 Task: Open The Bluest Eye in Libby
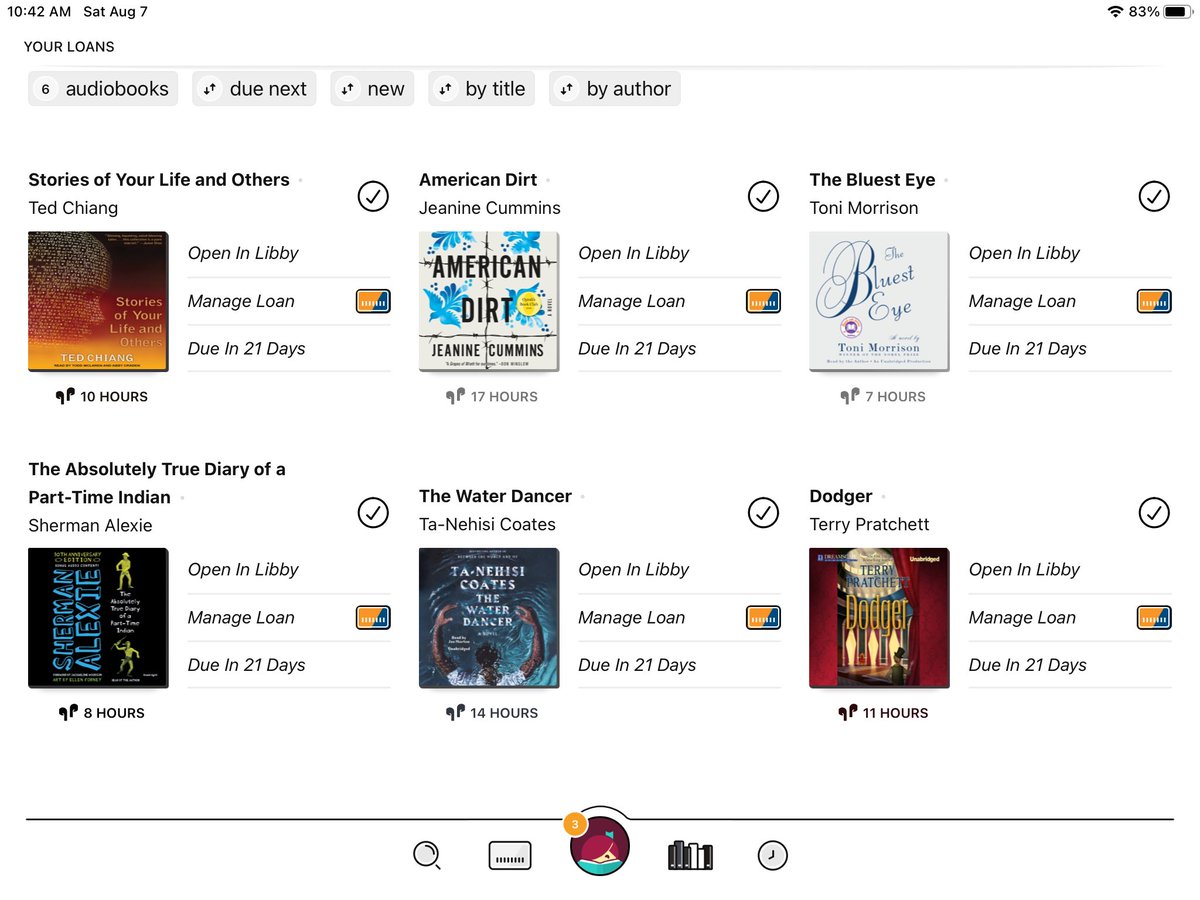1024,253
